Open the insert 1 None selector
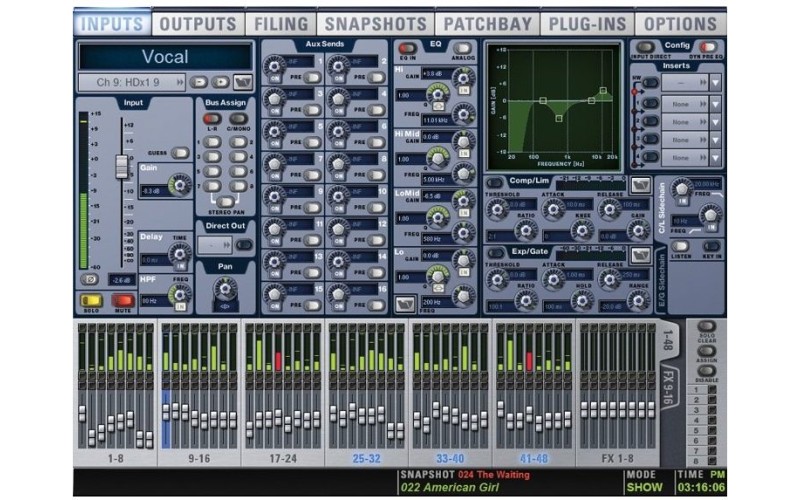The image size is (800, 500). click(x=685, y=104)
